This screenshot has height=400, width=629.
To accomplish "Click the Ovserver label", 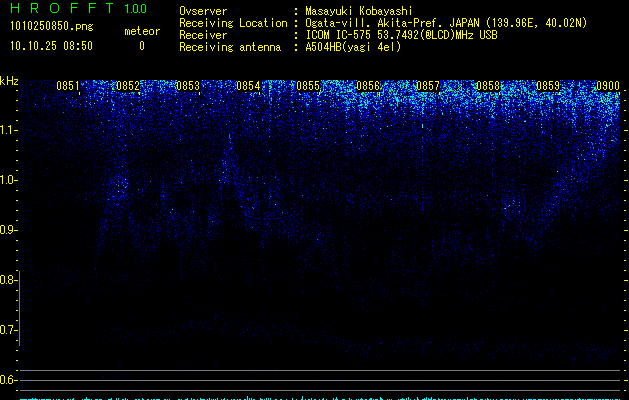I will tap(203, 11).
